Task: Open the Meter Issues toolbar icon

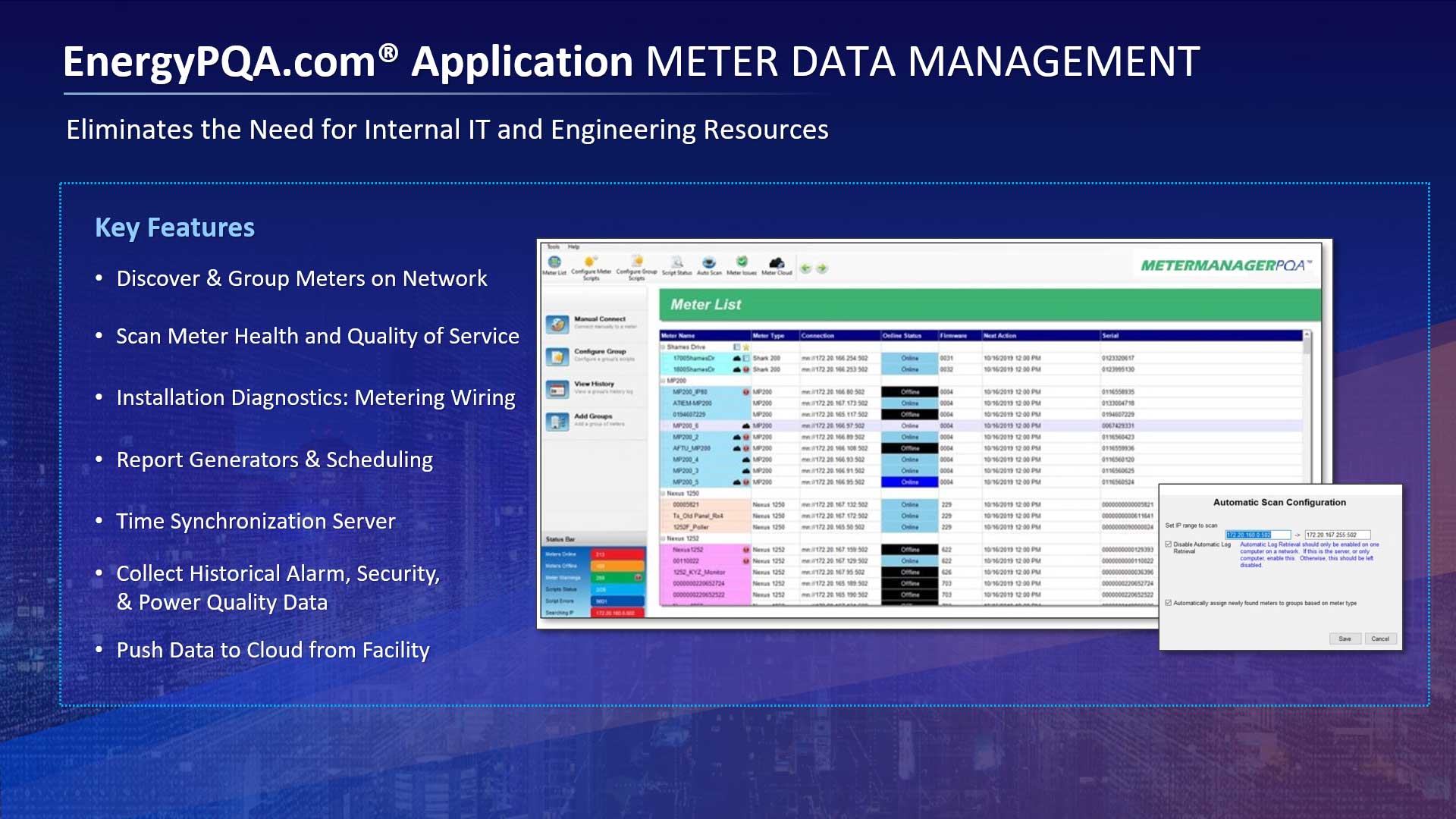Action: click(742, 265)
